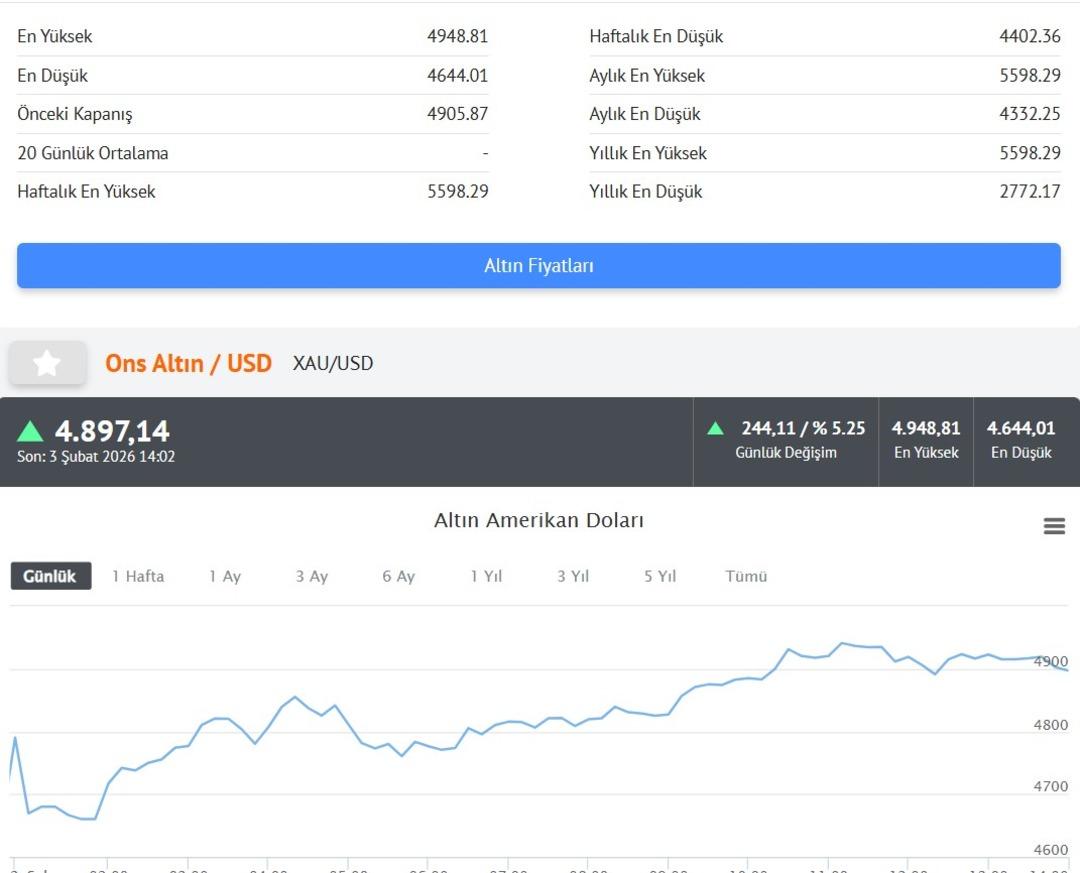
Task: Show the 3 Ay range
Action: [x=312, y=576]
